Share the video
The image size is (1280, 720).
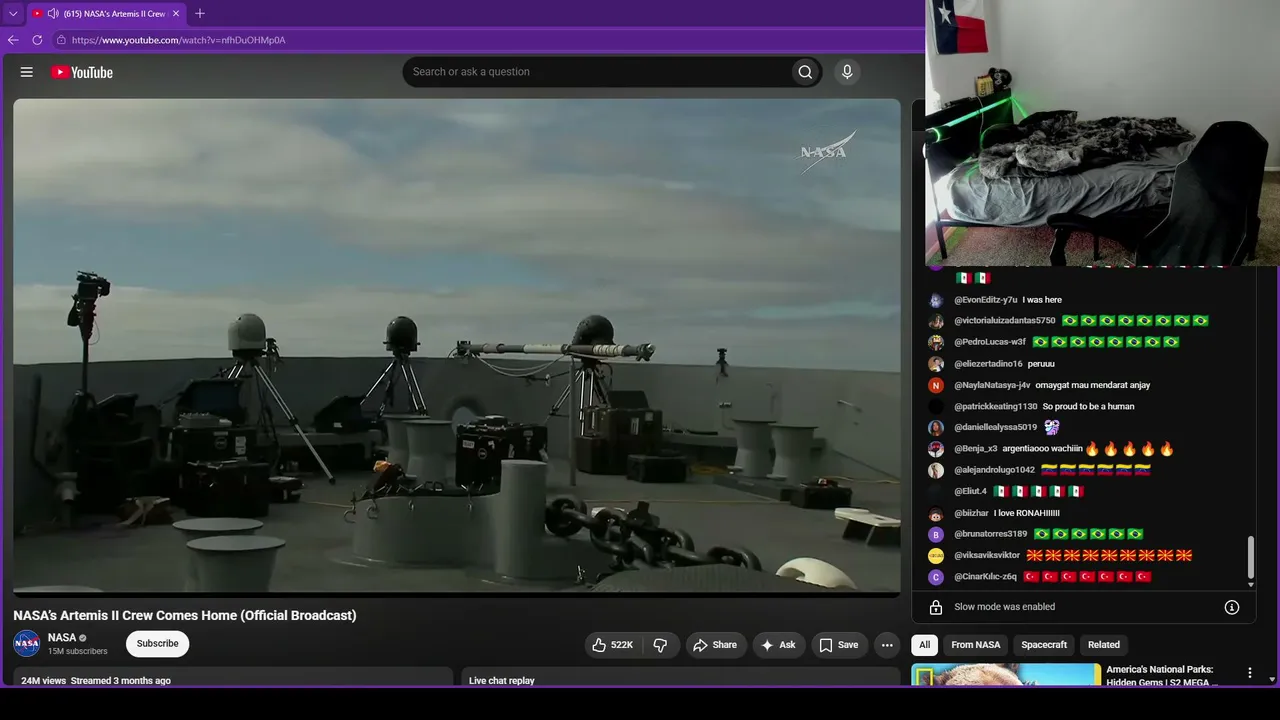click(x=715, y=645)
